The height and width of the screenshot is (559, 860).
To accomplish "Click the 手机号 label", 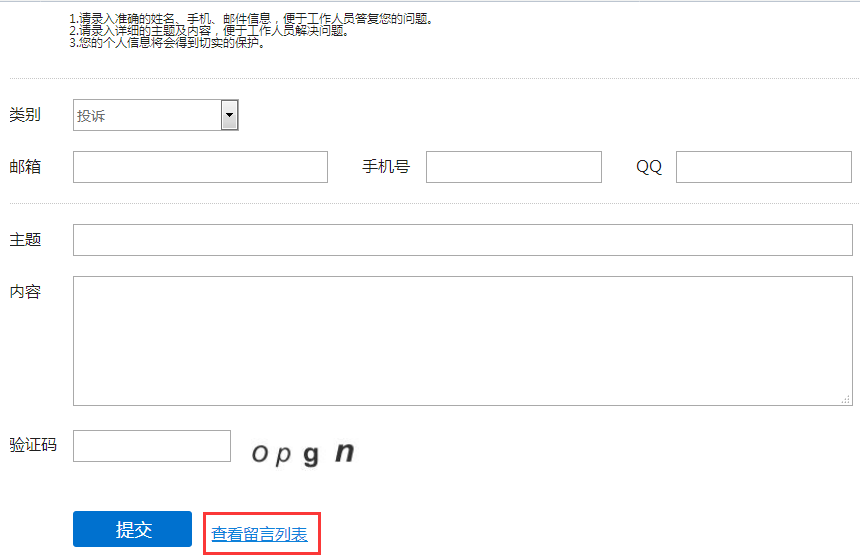I will pyautogui.click(x=386, y=167).
